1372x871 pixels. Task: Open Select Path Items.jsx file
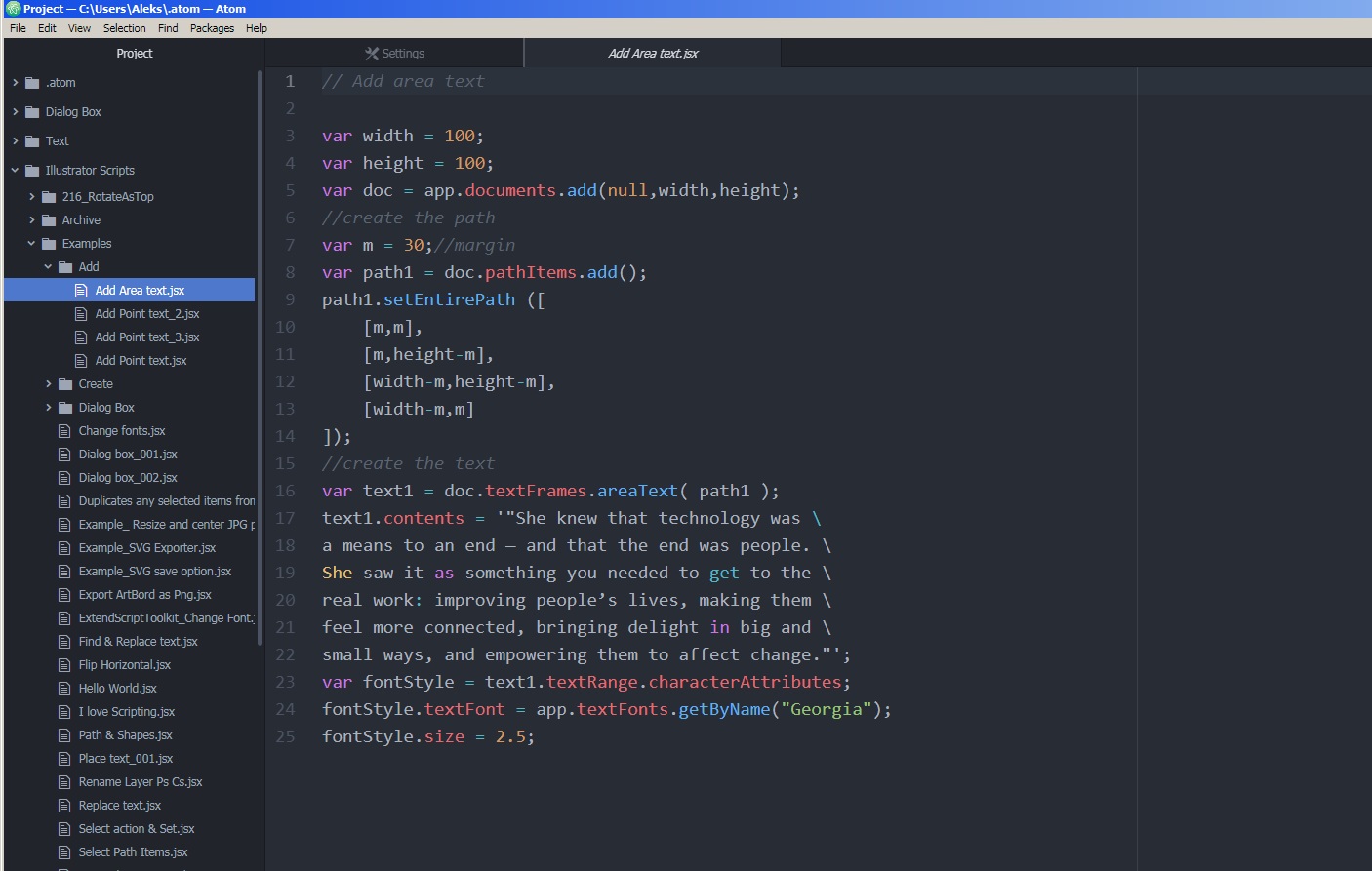coord(133,852)
